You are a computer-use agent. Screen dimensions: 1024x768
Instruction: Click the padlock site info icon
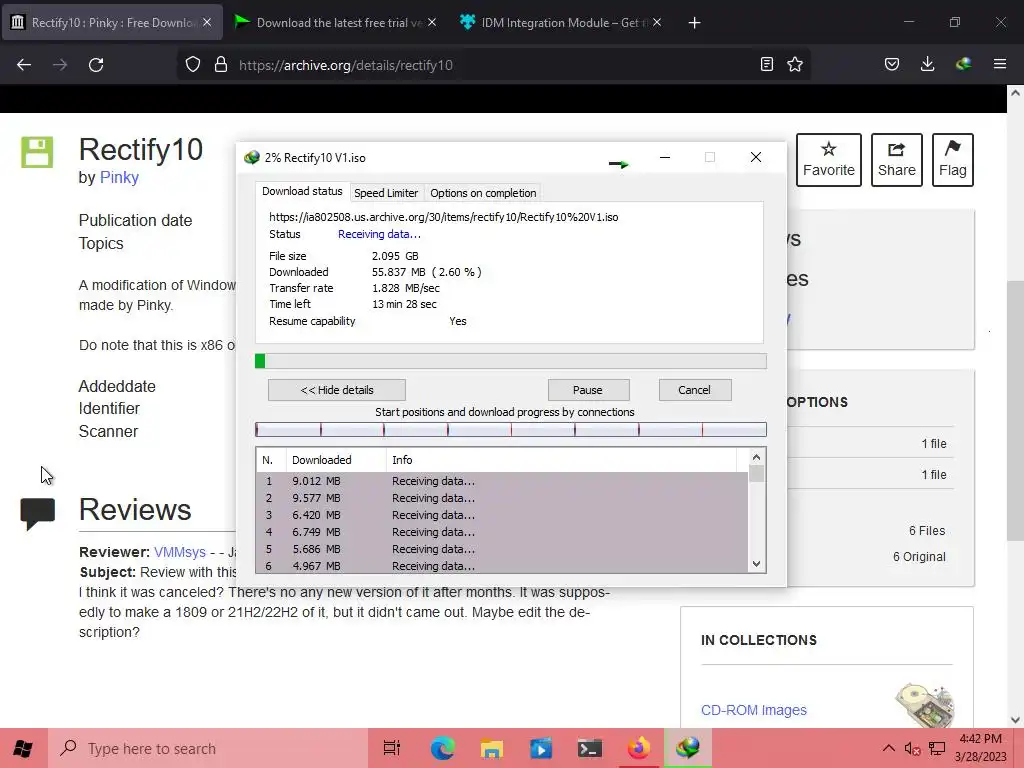(221, 65)
